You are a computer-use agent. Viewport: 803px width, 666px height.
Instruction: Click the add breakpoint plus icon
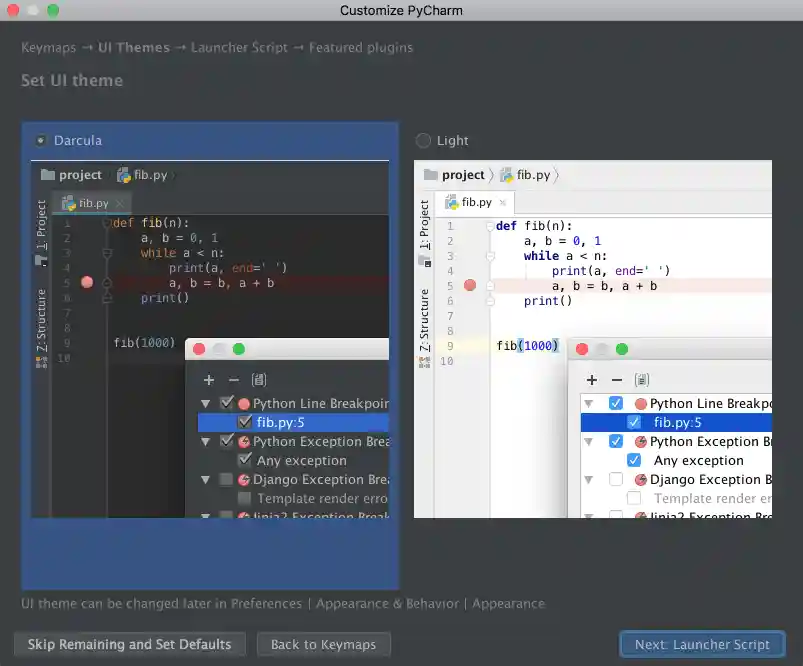coord(208,379)
